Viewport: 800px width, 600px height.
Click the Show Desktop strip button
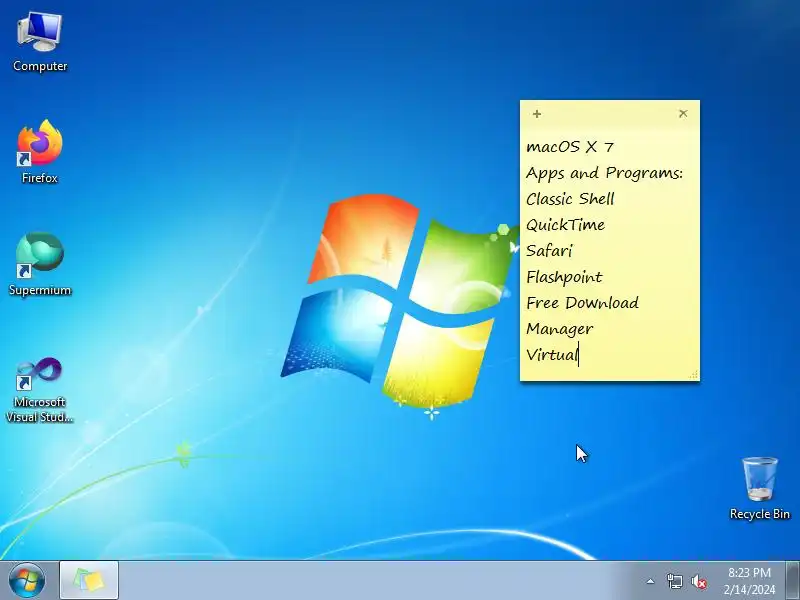tap(793, 581)
